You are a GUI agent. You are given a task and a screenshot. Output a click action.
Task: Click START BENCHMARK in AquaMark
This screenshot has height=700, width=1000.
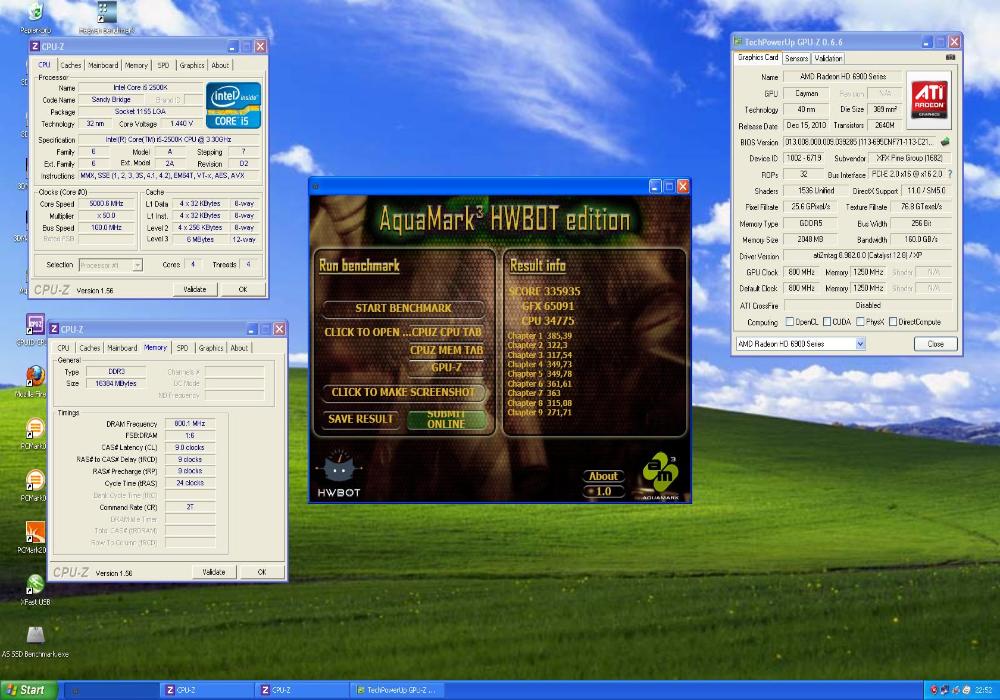point(403,309)
